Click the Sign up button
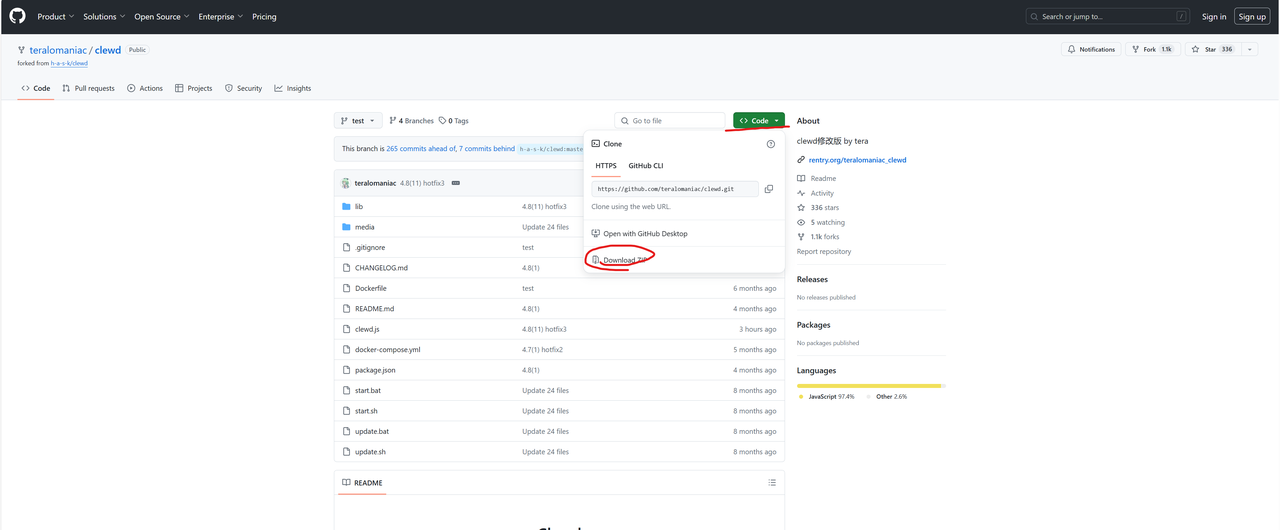This screenshot has width=1280, height=530. point(1252,16)
